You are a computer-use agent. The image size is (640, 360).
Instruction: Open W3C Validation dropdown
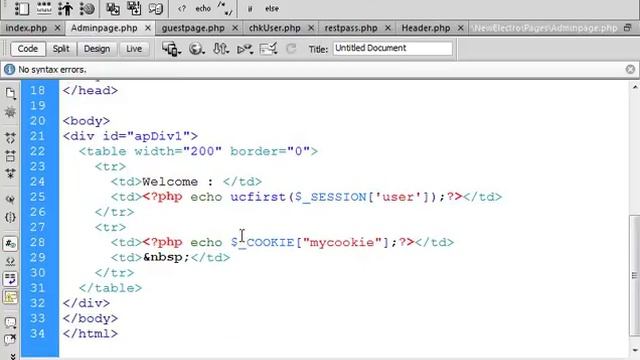pyautogui.click(x=245, y=49)
